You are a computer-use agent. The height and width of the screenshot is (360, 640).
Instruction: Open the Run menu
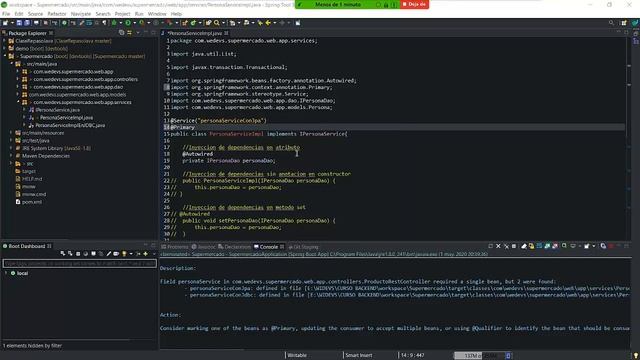coord(139,14)
